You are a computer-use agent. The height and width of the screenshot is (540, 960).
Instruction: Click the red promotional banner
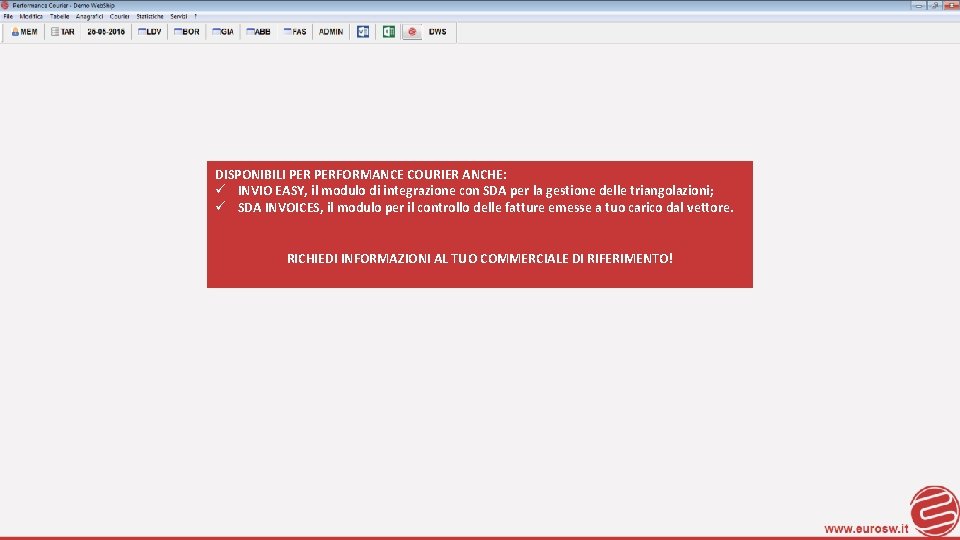point(479,225)
